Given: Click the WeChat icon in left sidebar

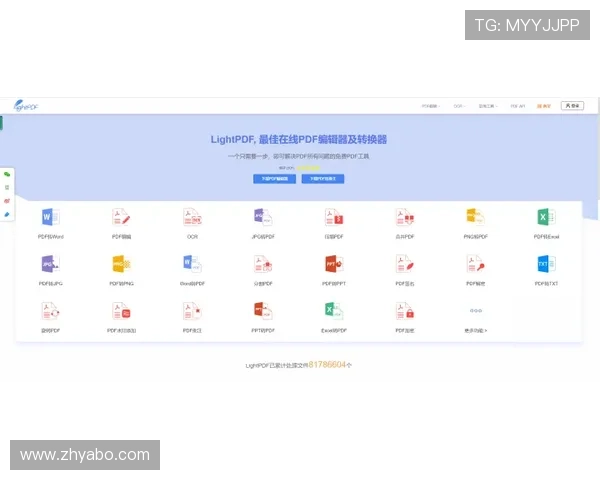Looking at the screenshot, I should (7, 174).
